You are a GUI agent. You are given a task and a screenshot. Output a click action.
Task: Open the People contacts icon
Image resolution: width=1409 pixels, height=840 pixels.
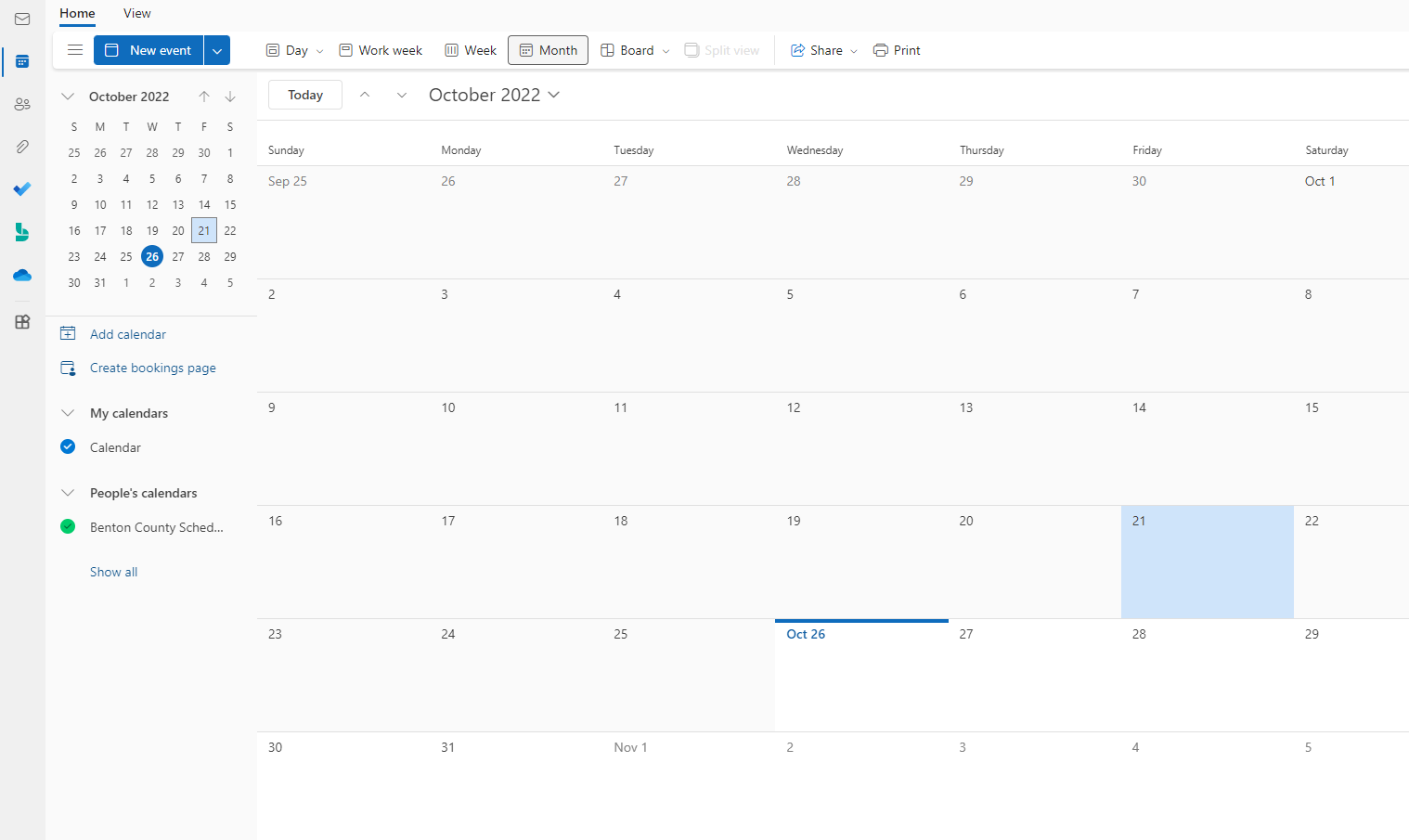coord(22,105)
